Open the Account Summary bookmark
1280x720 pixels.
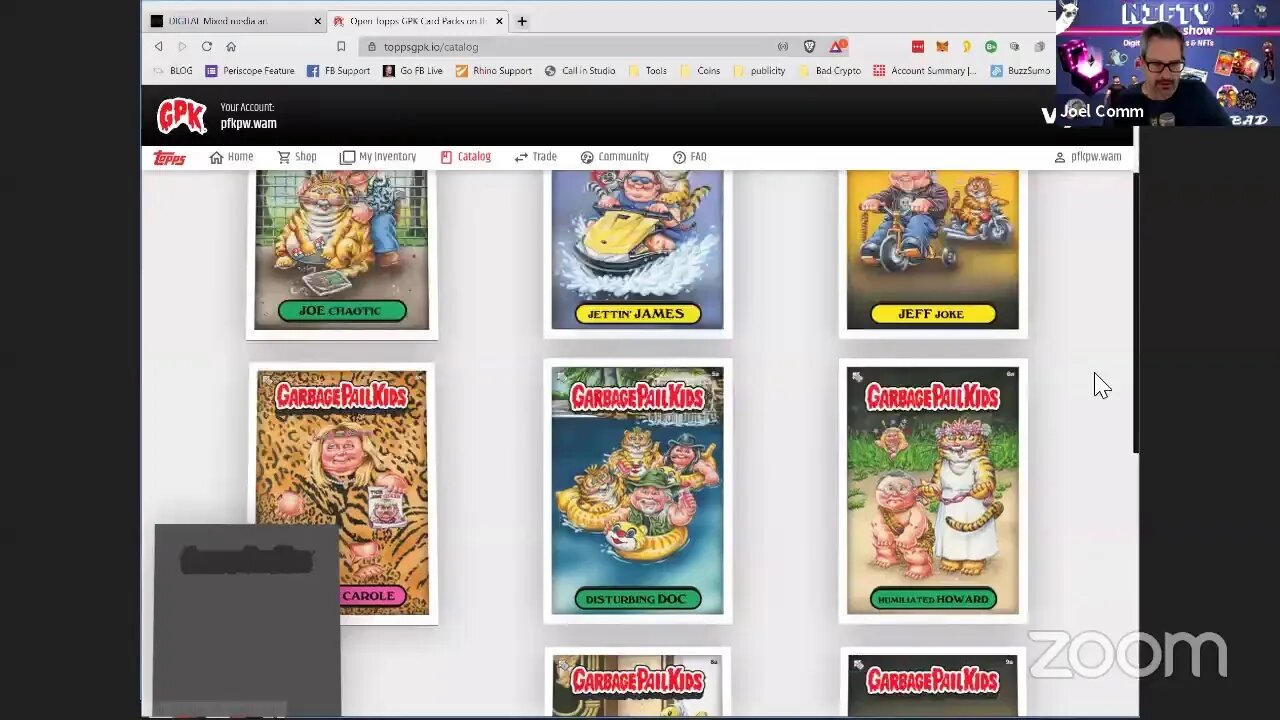coord(925,71)
